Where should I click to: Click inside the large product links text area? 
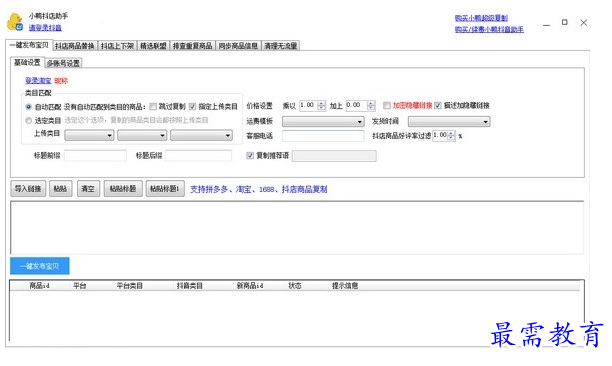click(x=297, y=227)
